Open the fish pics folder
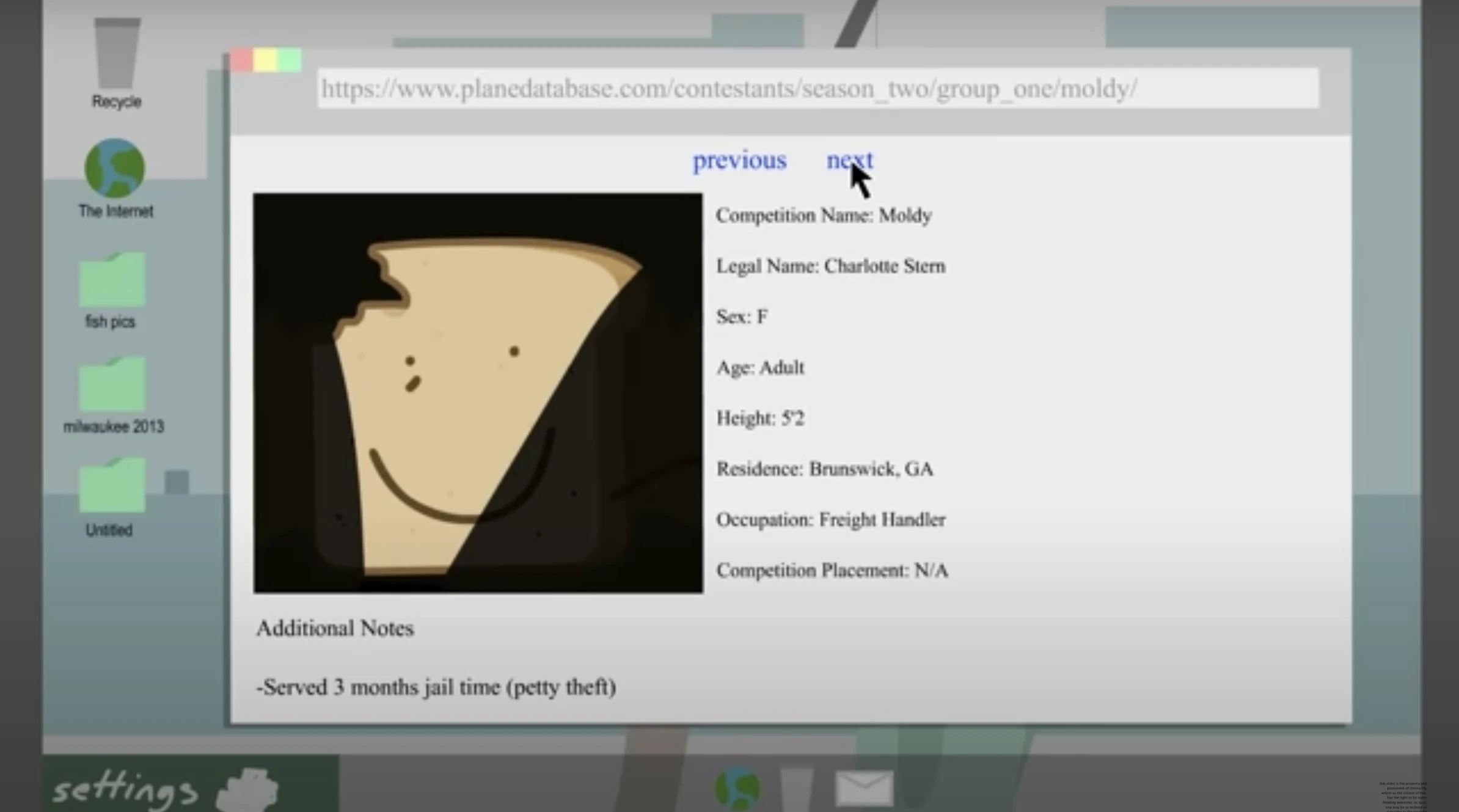This screenshot has width=1459, height=812. click(x=112, y=280)
